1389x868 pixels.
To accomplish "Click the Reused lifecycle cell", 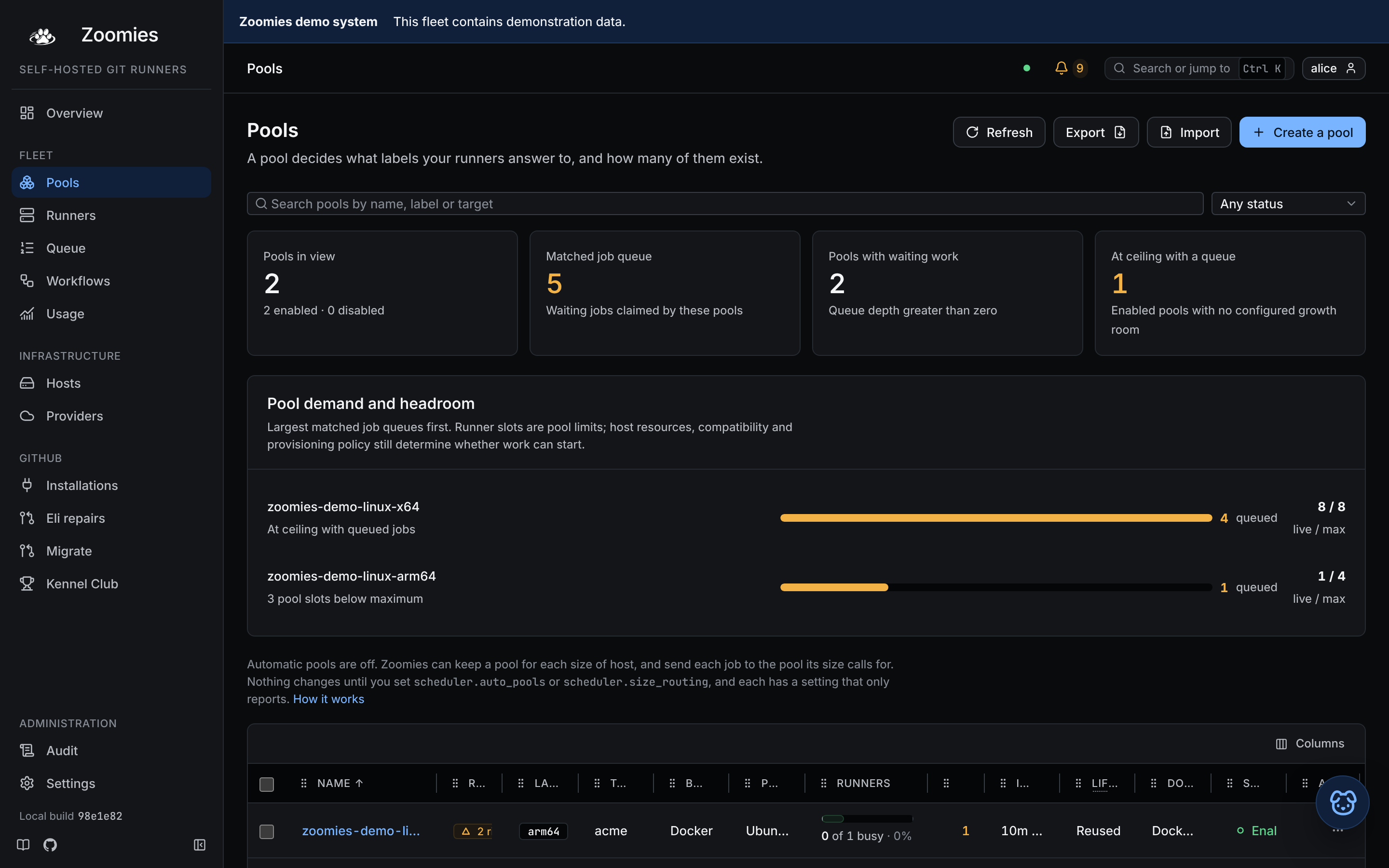I will click(1098, 831).
